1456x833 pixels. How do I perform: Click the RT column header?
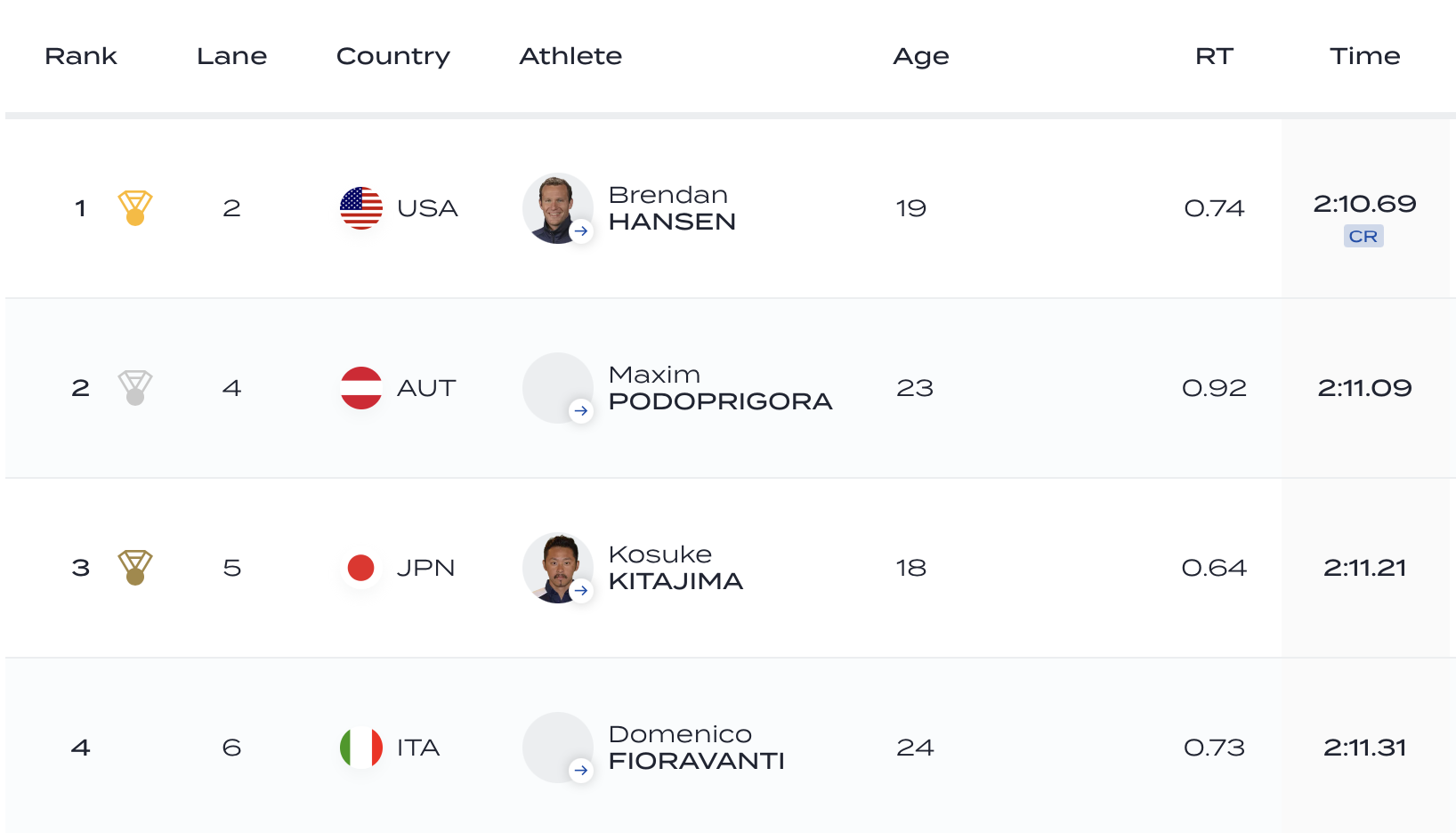[x=1214, y=56]
